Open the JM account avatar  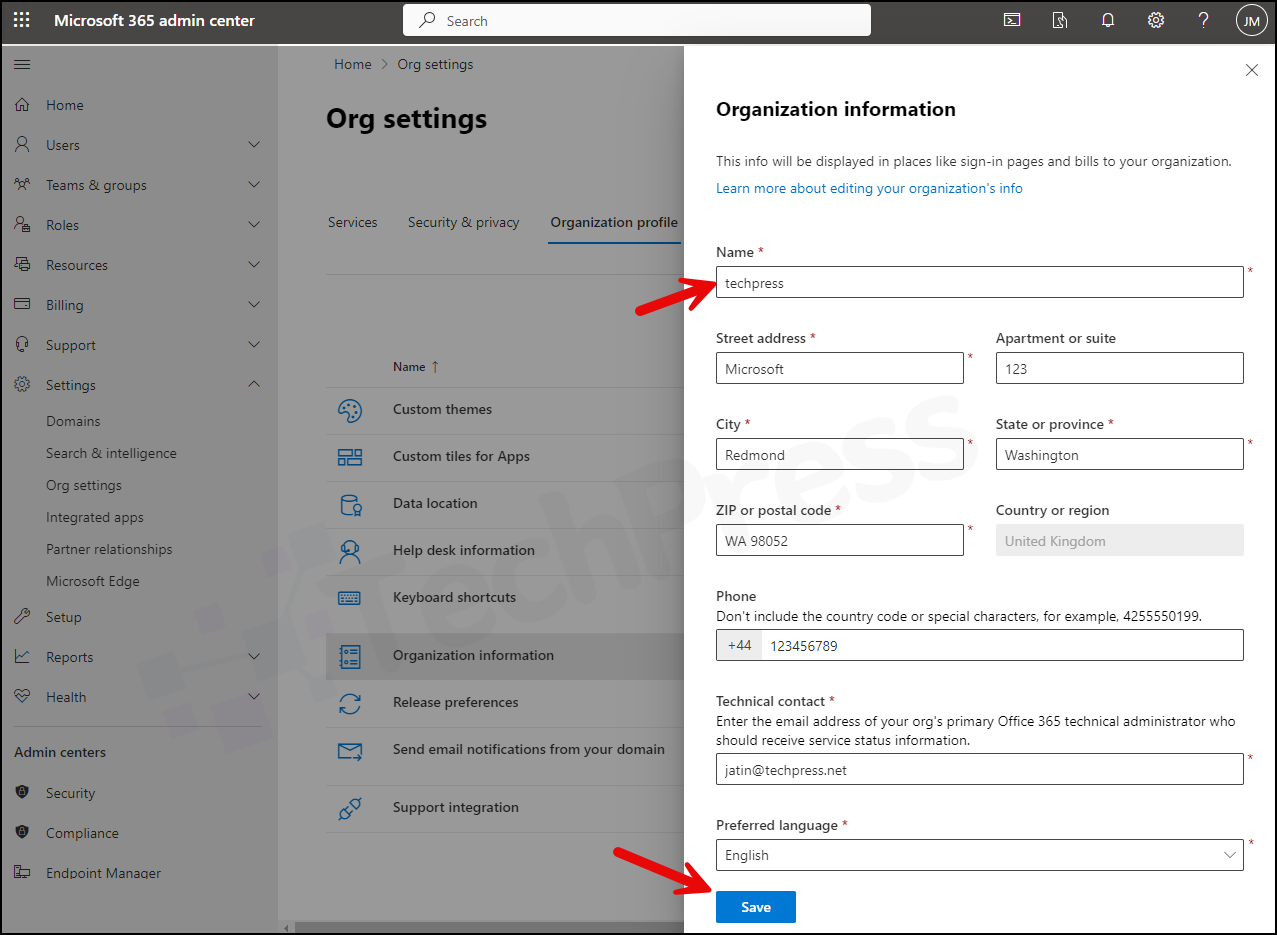[x=1252, y=20]
